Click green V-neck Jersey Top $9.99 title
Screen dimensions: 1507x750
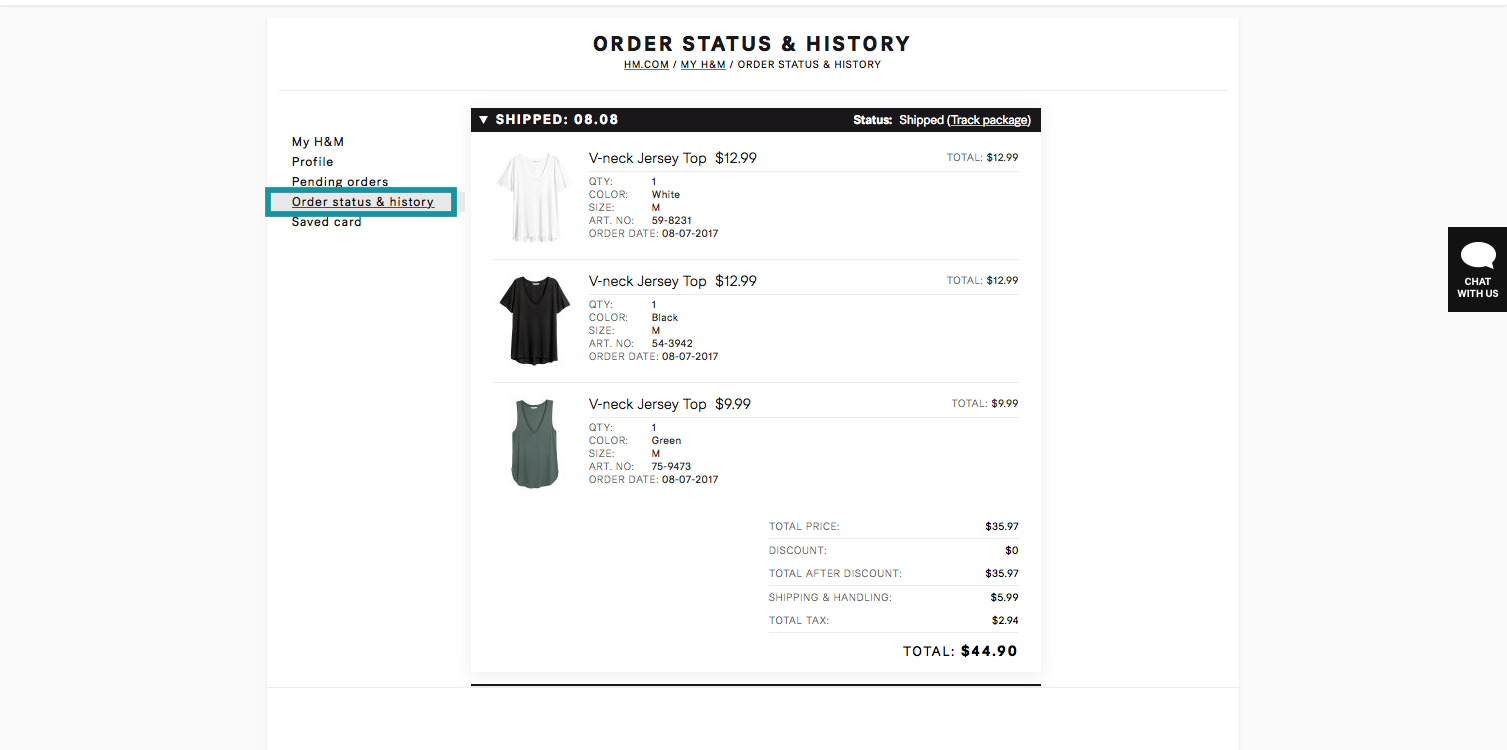670,404
